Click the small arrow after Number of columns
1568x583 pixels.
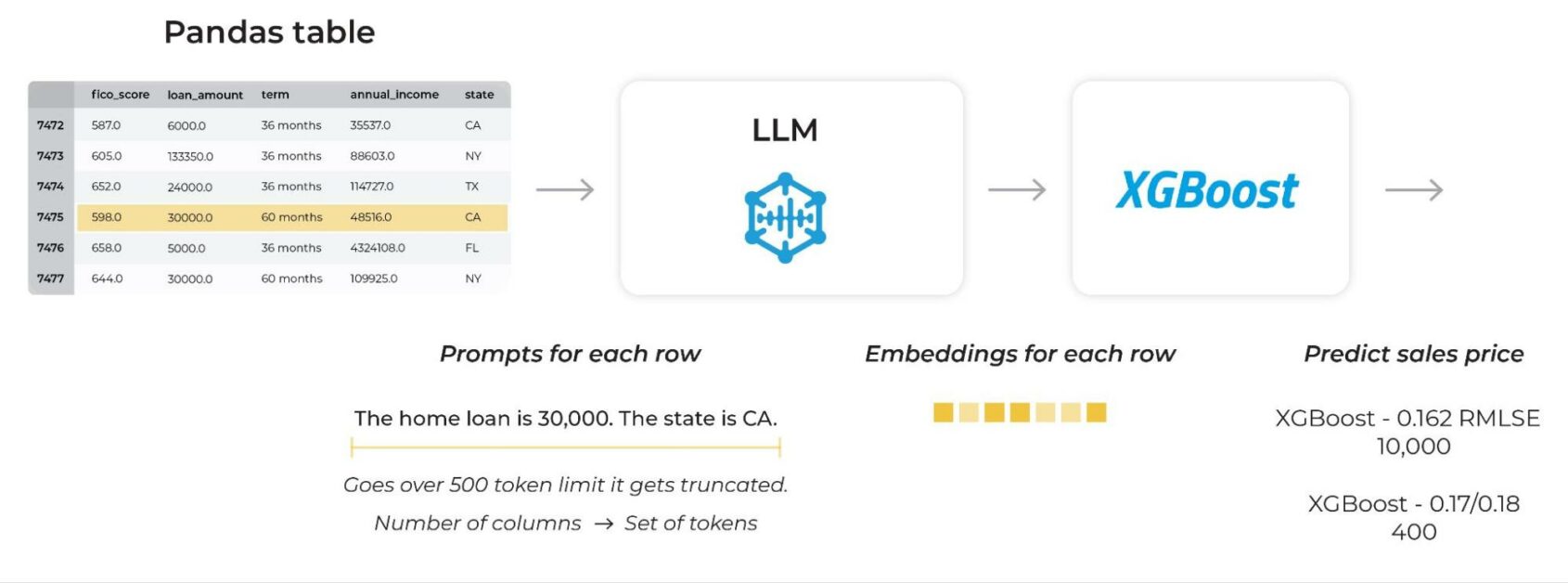click(603, 525)
